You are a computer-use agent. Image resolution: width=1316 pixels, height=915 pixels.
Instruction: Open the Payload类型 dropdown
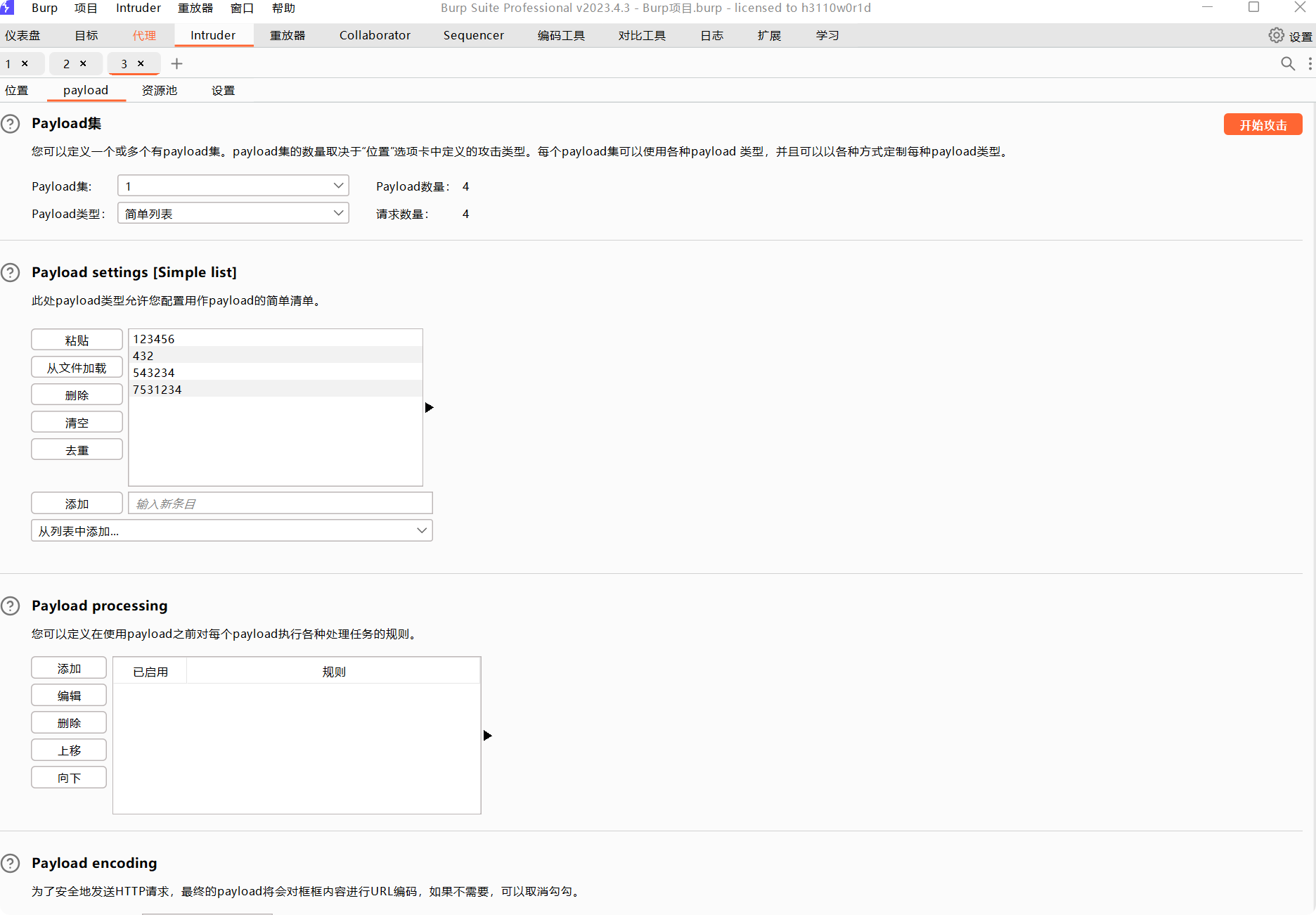coord(233,213)
